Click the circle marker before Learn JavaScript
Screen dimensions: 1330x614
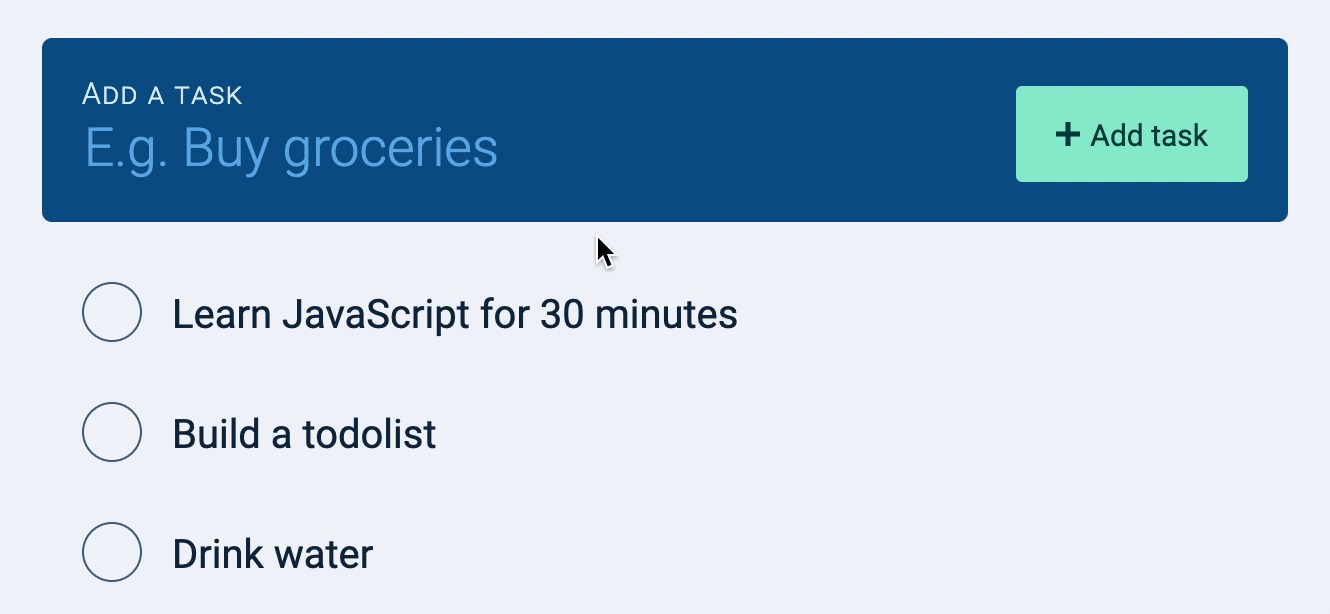pos(112,314)
